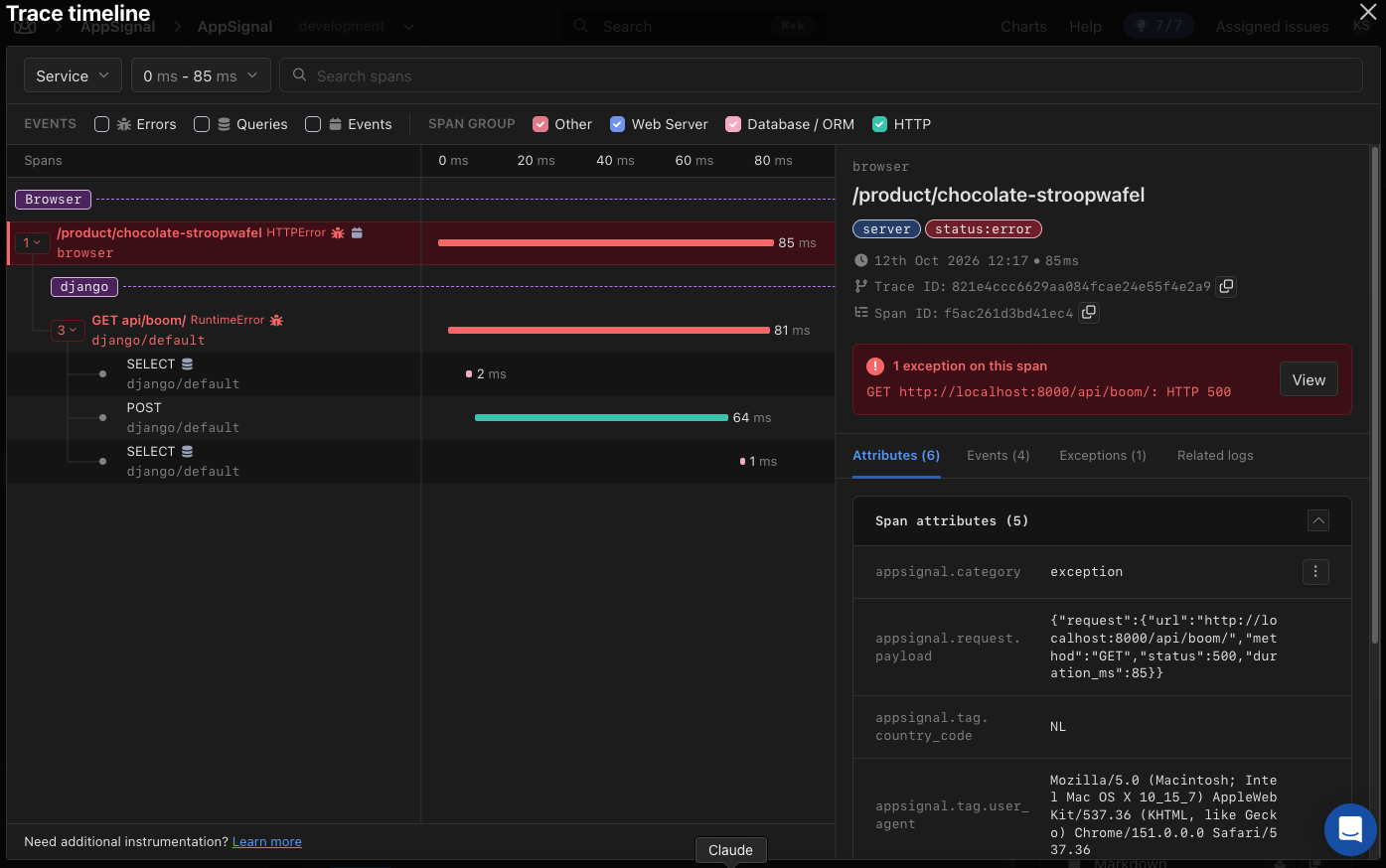Collapse the root span with 1 child
1386x868 pixels.
pos(33,242)
